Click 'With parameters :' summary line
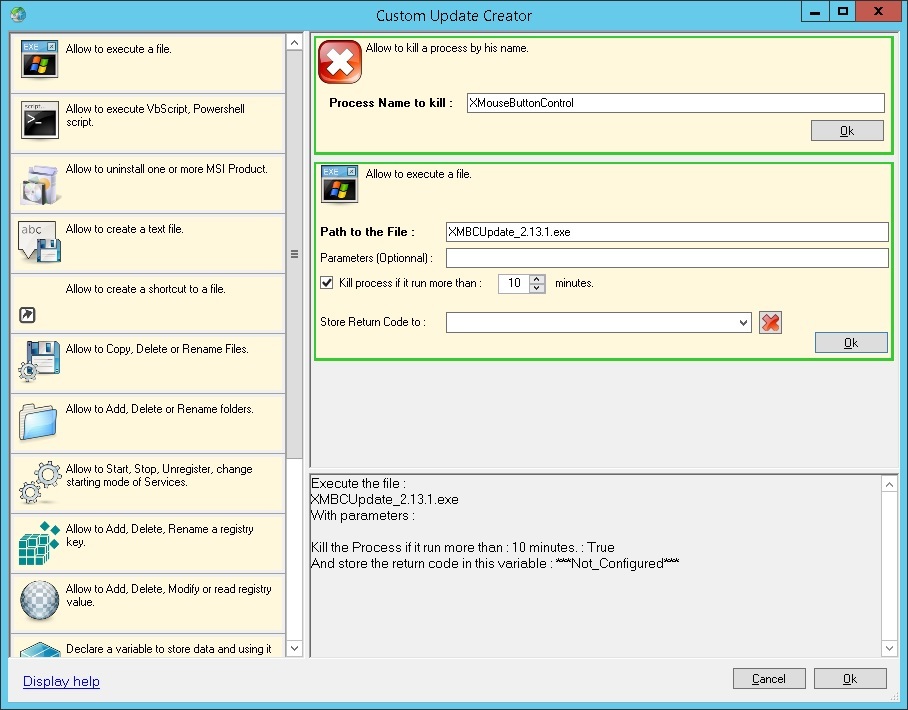Image resolution: width=908 pixels, height=710 pixels. tap(363, 515)
